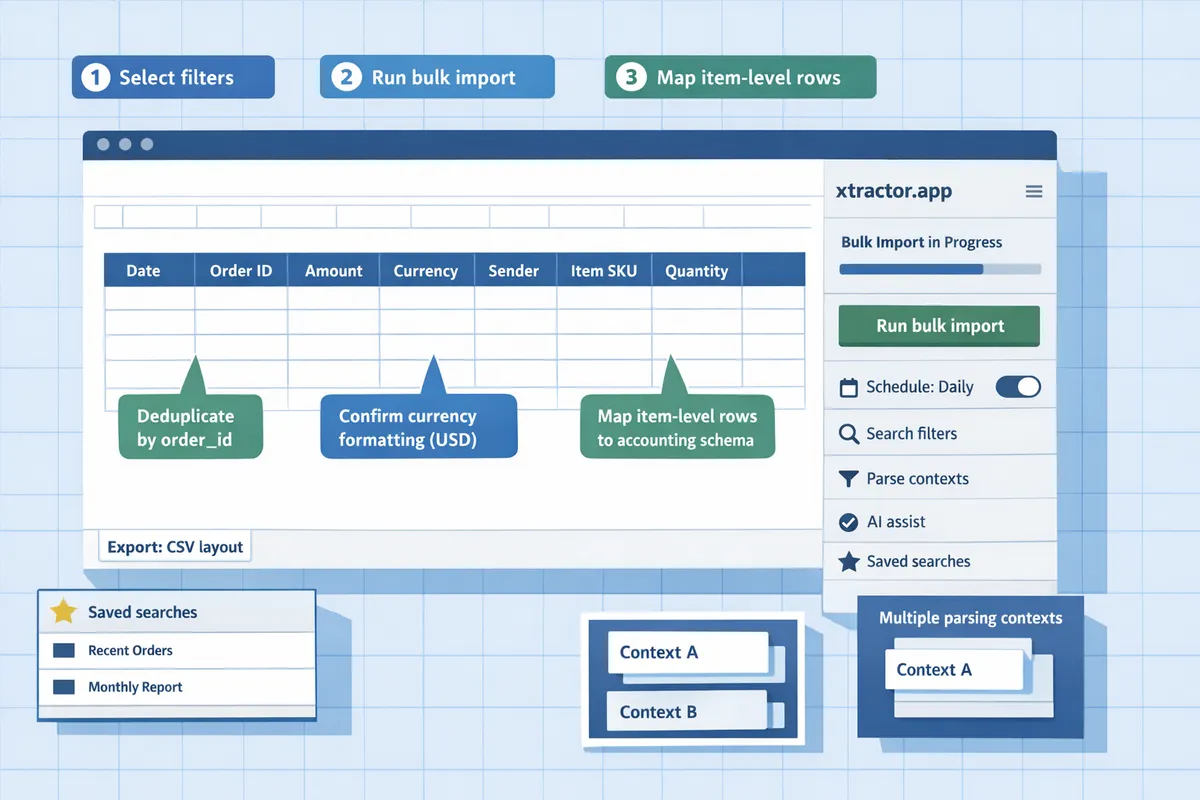Select Context A in Multiple parsing contexts
The image size is (1200, 800).
954,670
